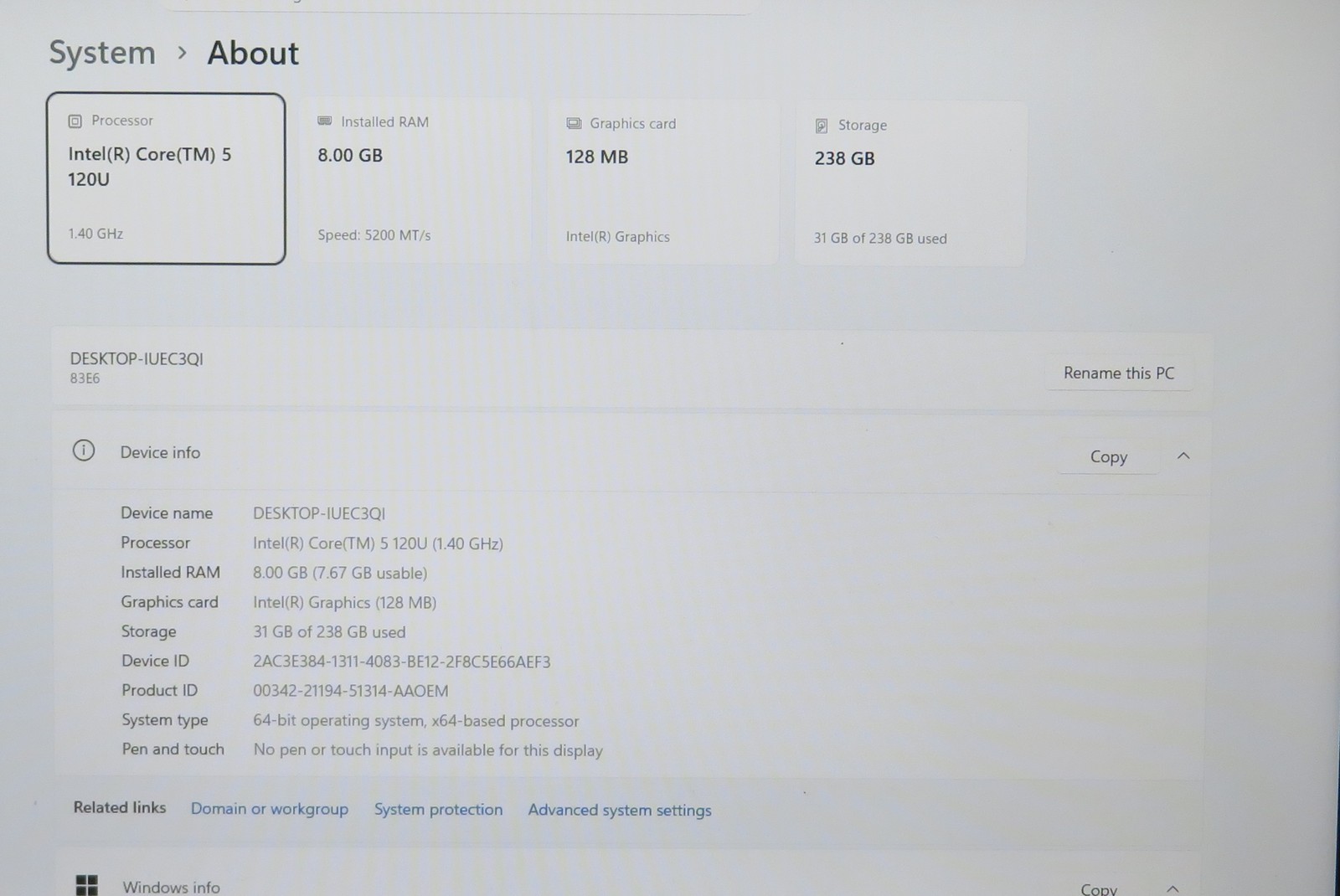Collapse the Device info section
This screenshot has height=896, width=1340.
(x=1183, y=456)
